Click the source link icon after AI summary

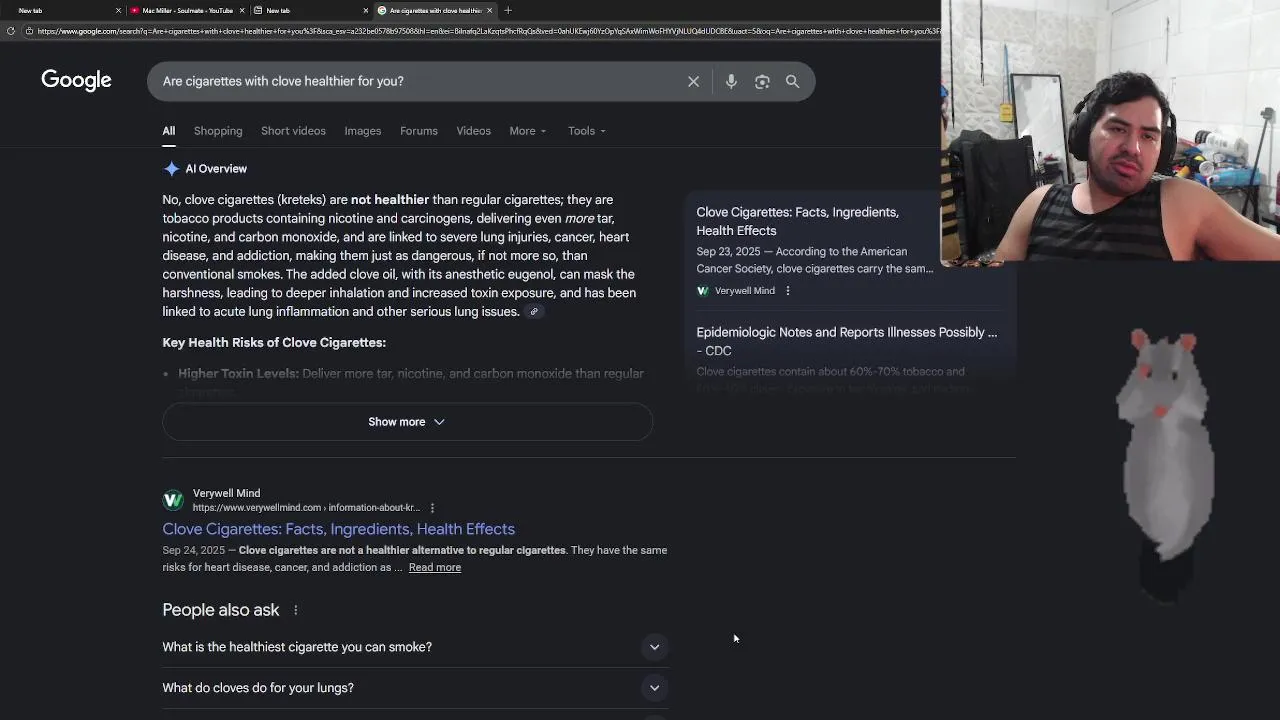(534, 312)
